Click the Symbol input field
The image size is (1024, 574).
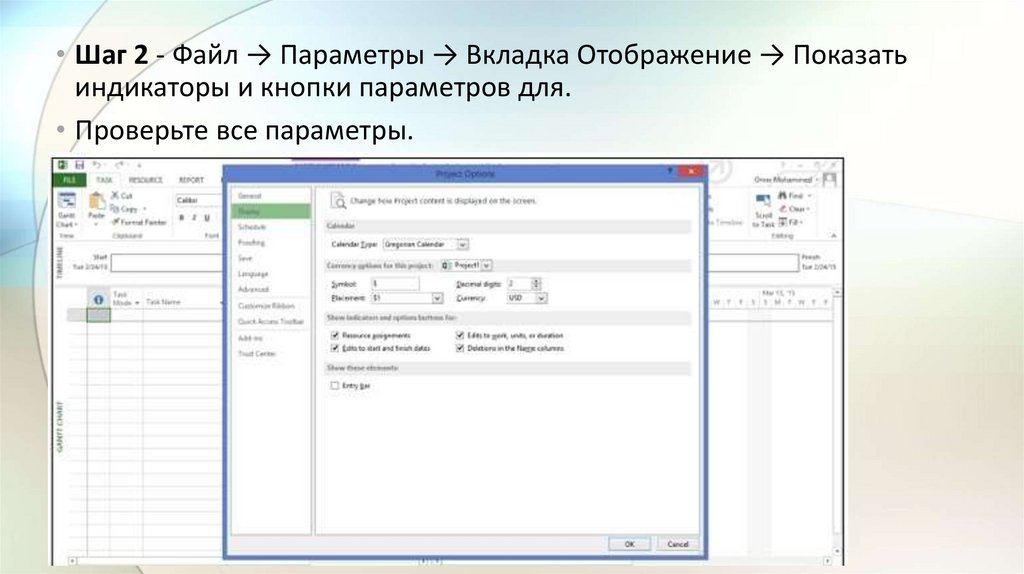pos(395,283)
